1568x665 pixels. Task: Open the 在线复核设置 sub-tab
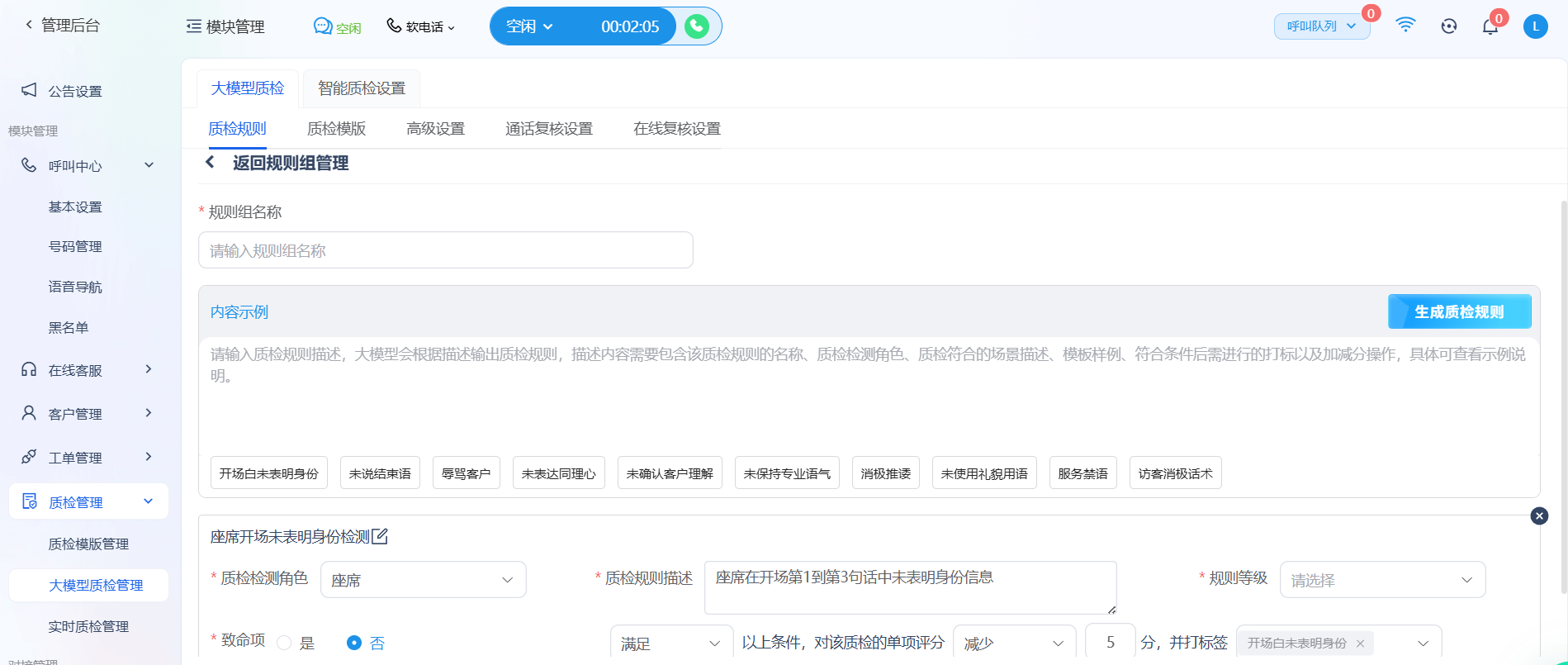pos(677,129)
